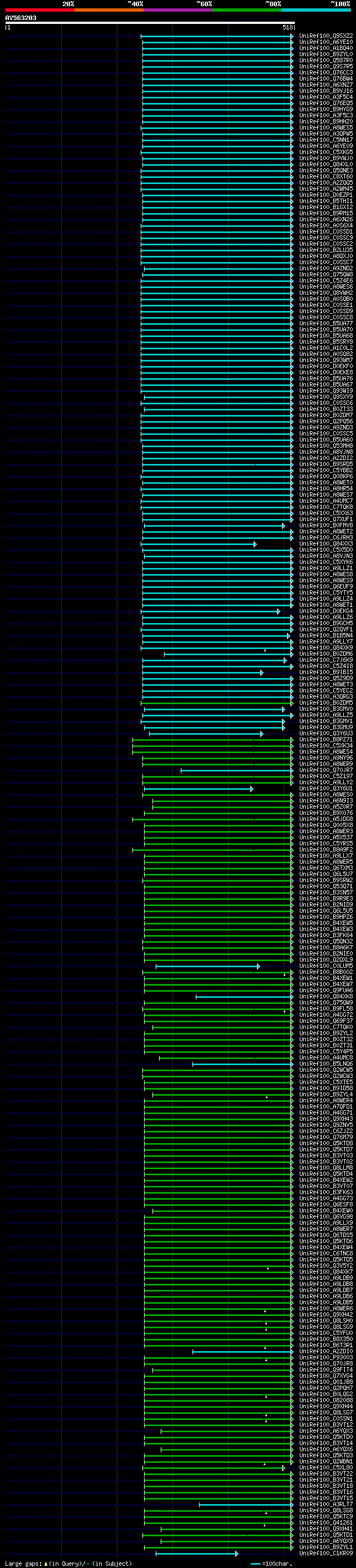Open hit UniRef100_A7QFD1
The image size is (356, 1568).
coord(326,1106)
